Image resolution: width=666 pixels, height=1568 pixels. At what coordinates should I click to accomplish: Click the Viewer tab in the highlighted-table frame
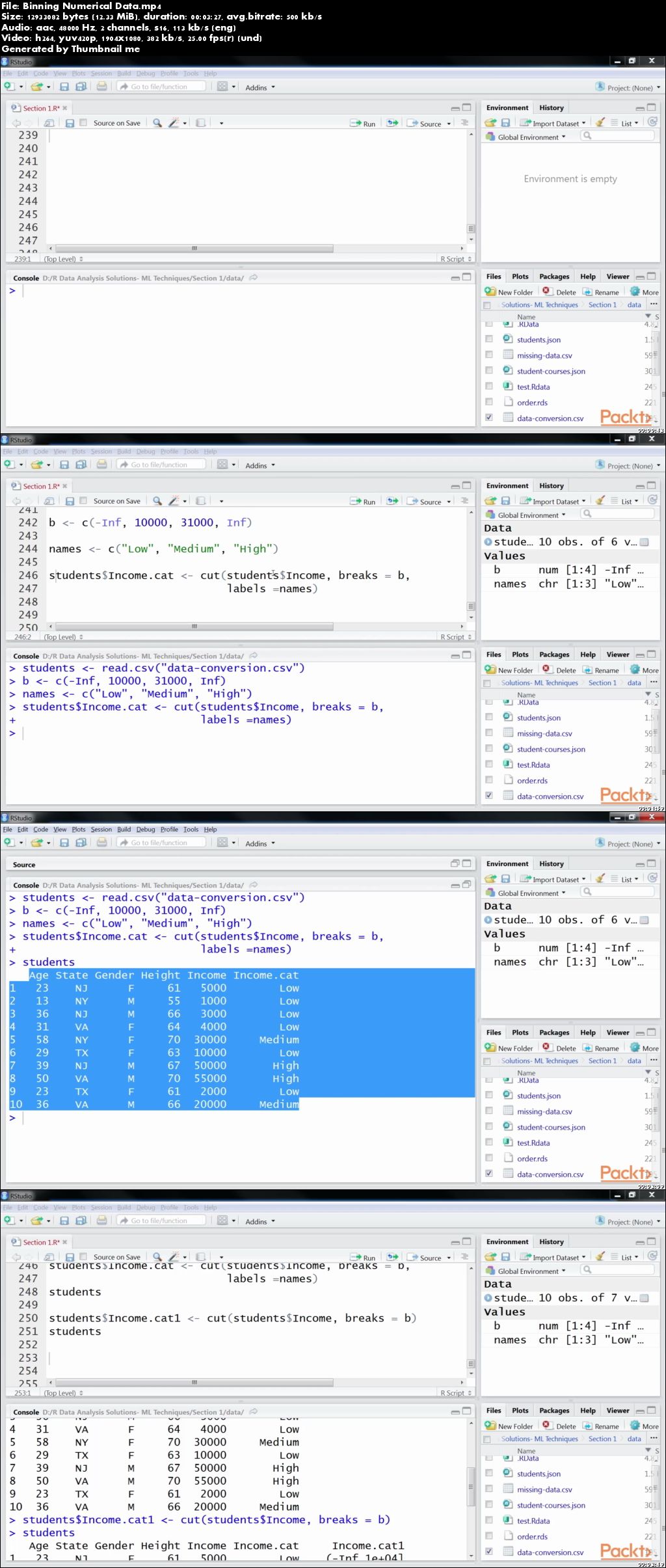[617, 1032]
